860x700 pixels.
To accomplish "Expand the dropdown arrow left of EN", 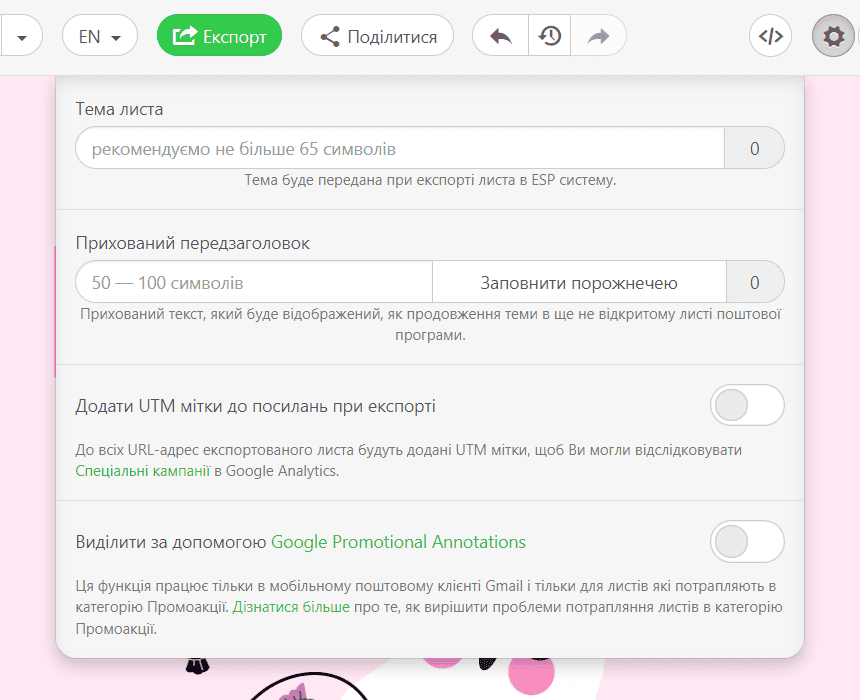I will pyautogui.click(x=22, y=37).
